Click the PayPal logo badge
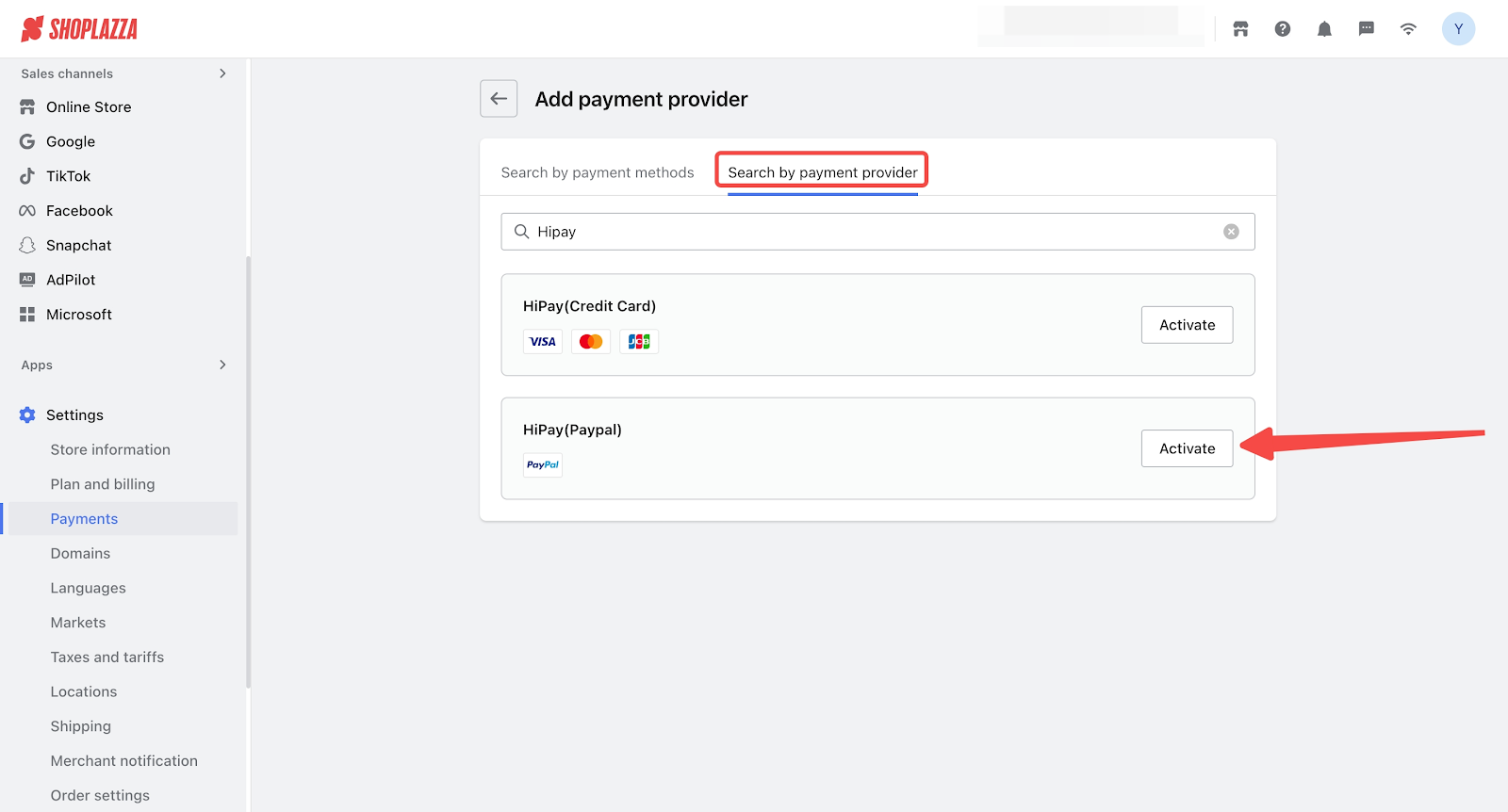 coord(543,464)
